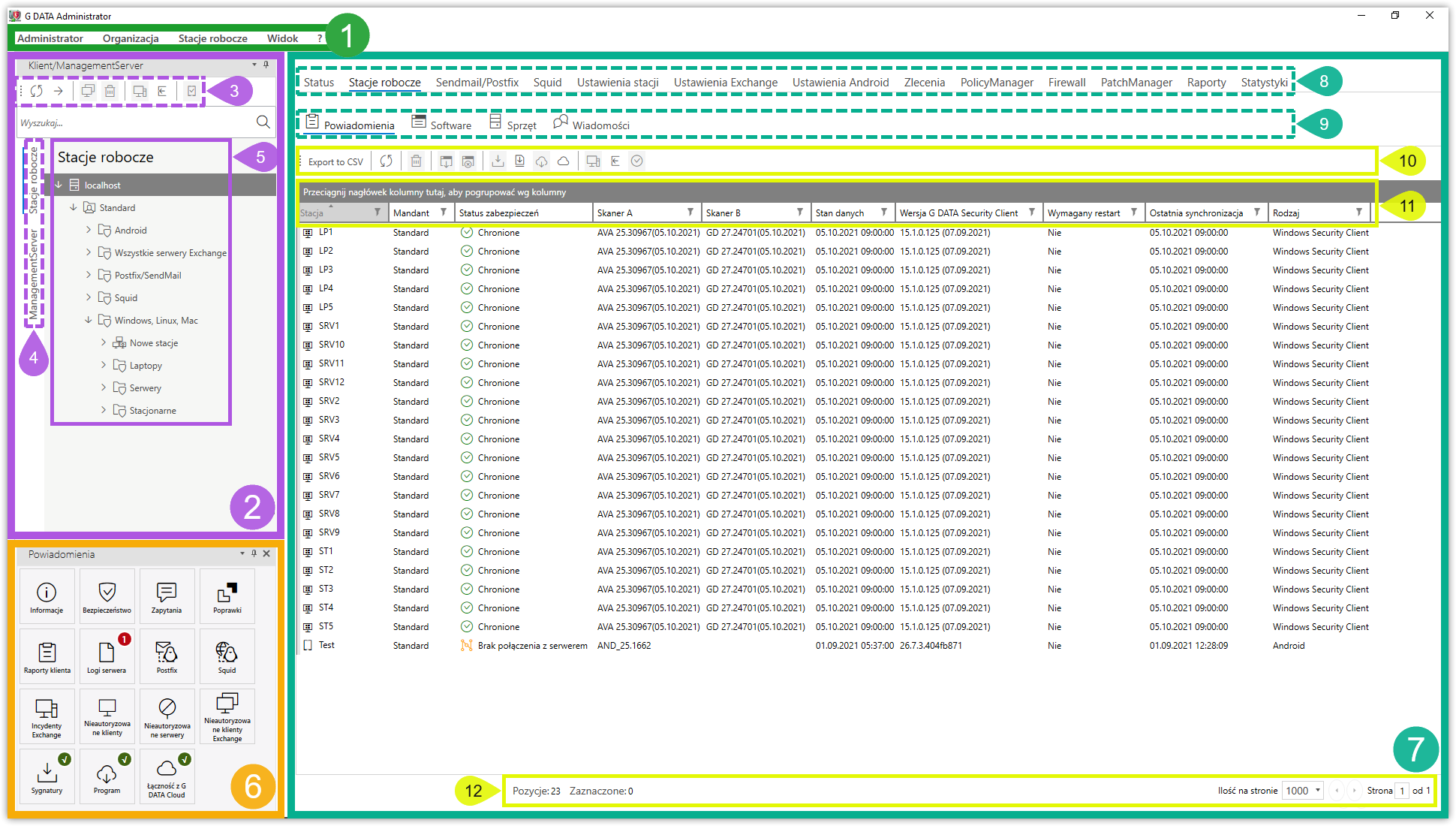Click the window with X icon in list toolbar
The image size is (1456, 826).
coord(468,161)
